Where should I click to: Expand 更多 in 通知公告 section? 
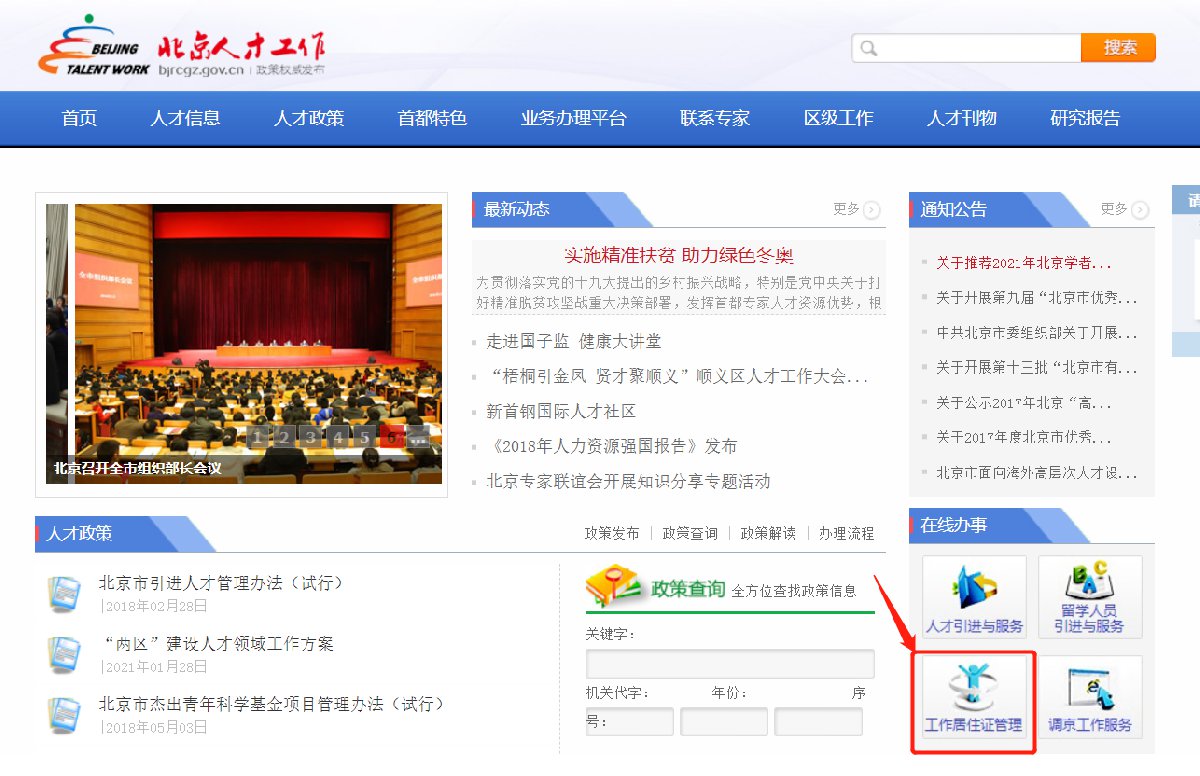pyautogui.click(x=1123, y=209)
